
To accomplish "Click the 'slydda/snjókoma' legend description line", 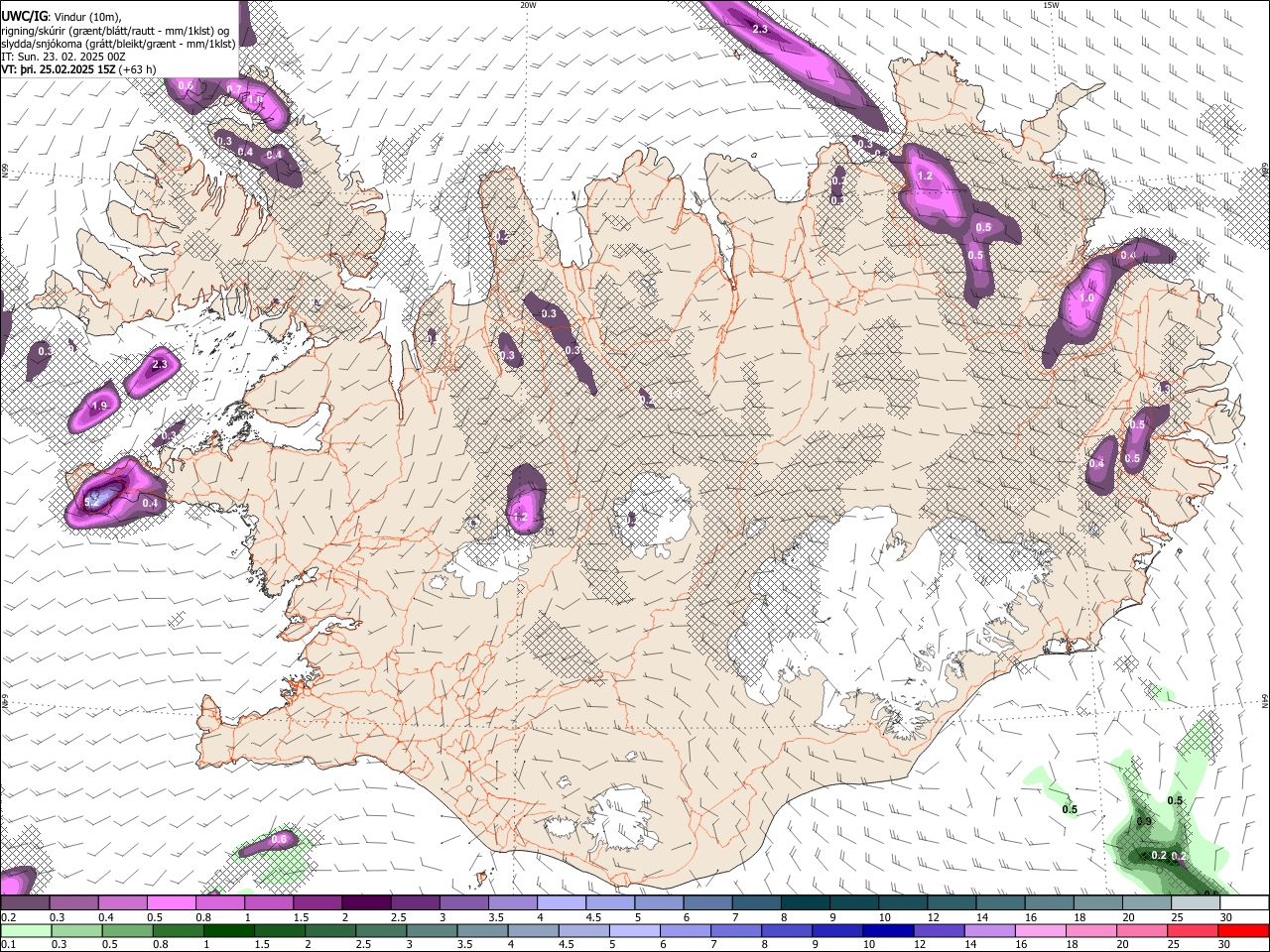I will click(x=118, y=44).
